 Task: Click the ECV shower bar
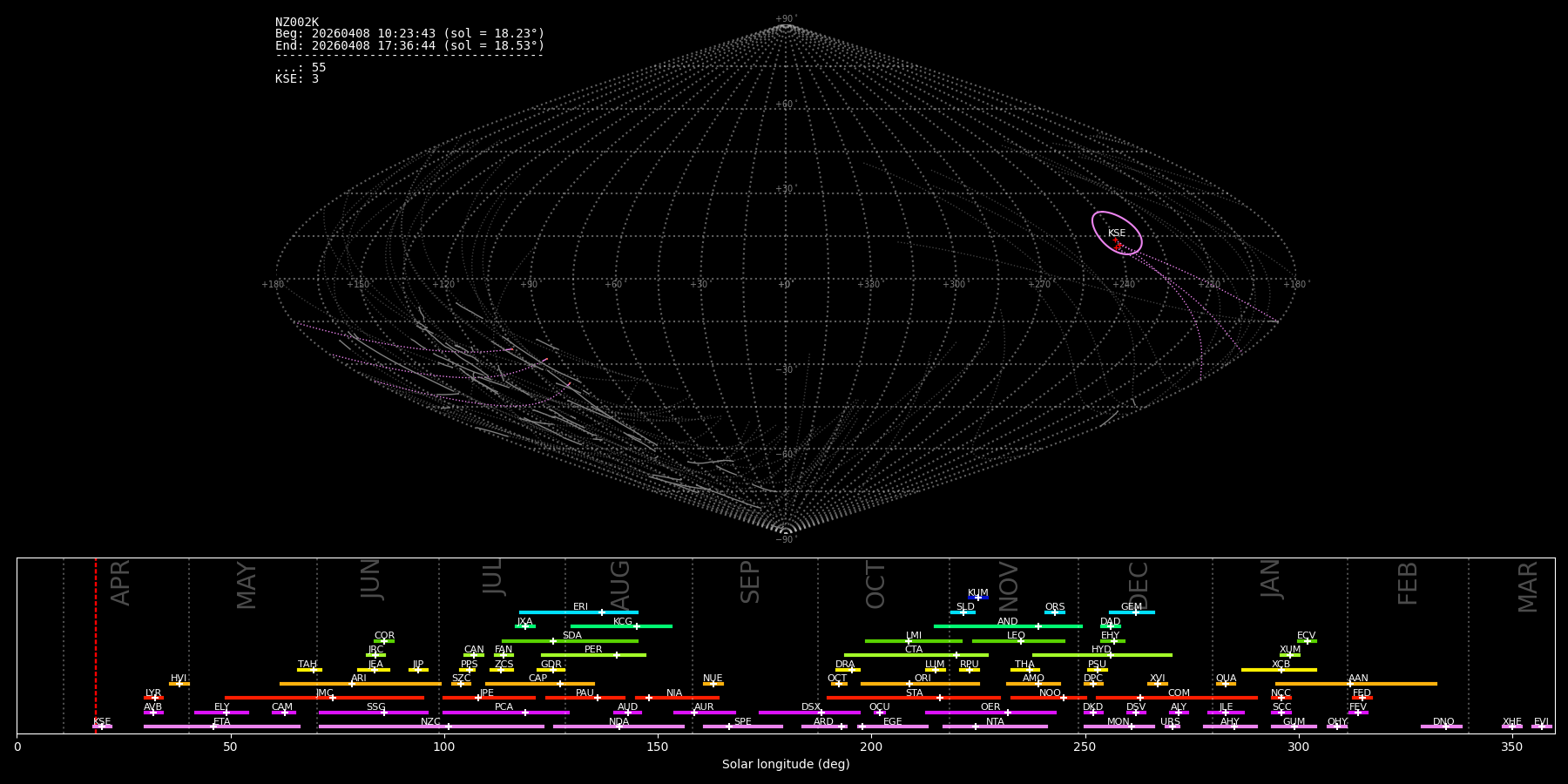coord(1307,641)
